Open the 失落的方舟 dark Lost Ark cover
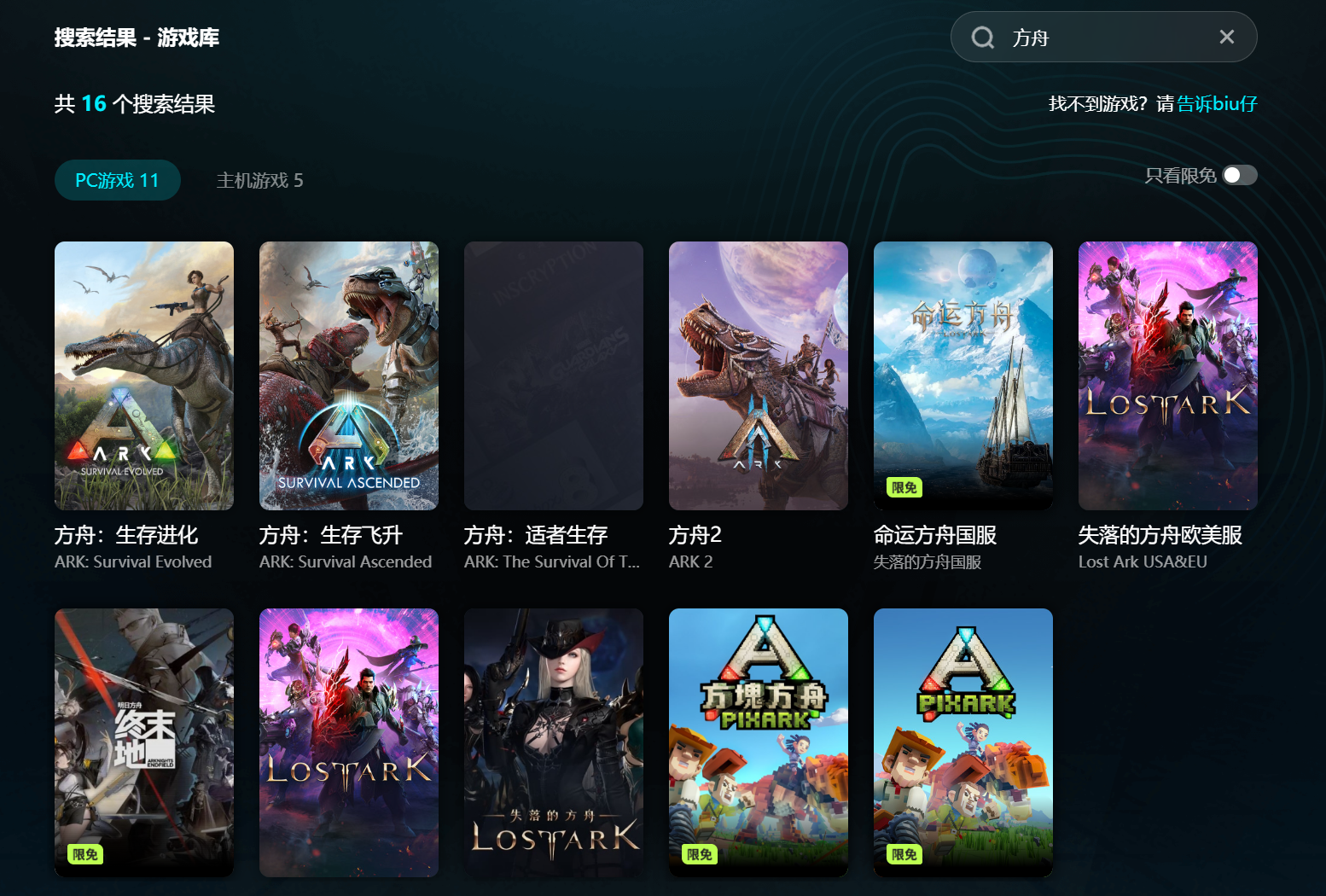Image resolution: width=1326 pixels, height=896 pixels. [554, 742]
